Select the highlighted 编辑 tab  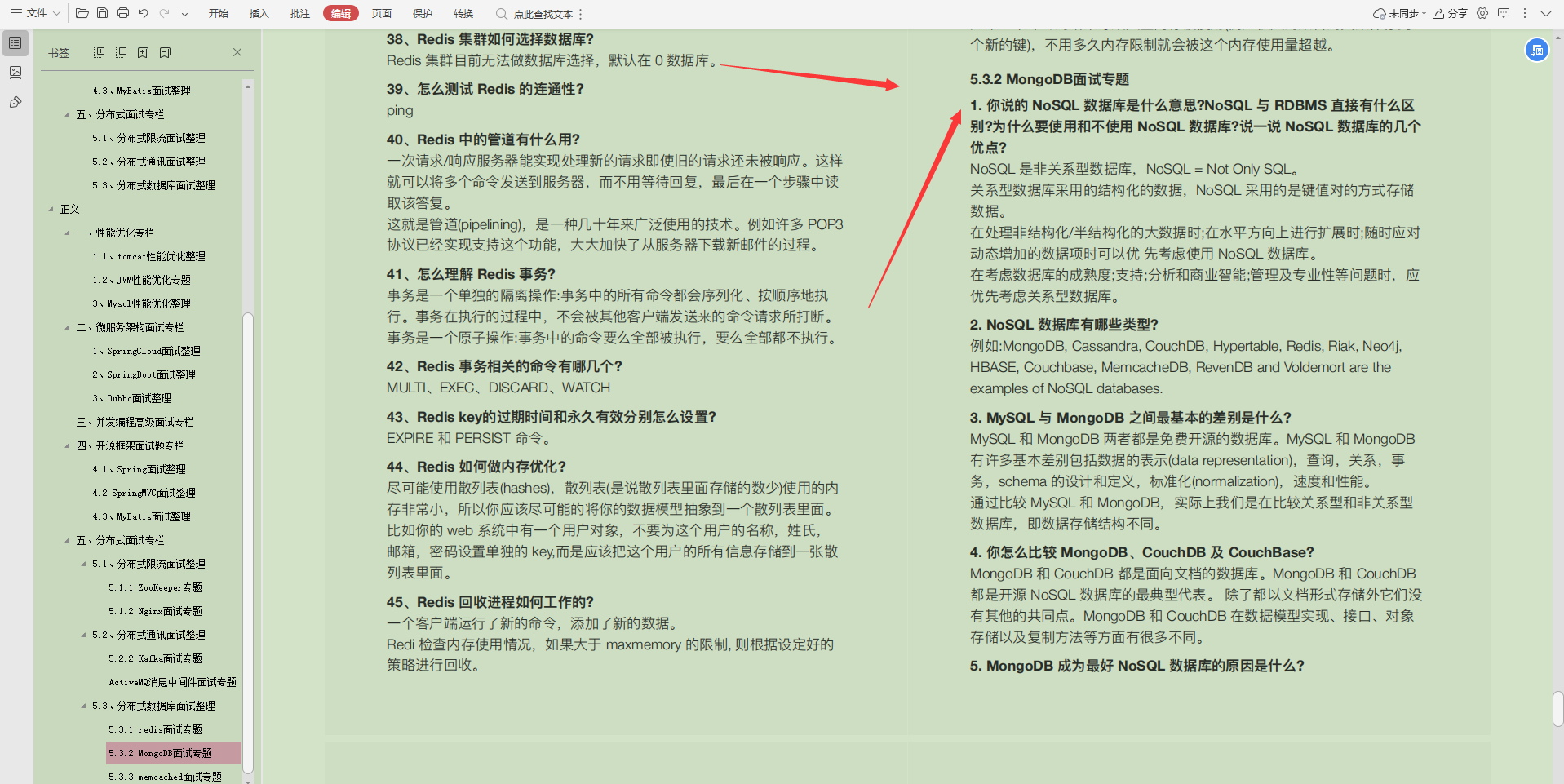click(x=341, y=13)
